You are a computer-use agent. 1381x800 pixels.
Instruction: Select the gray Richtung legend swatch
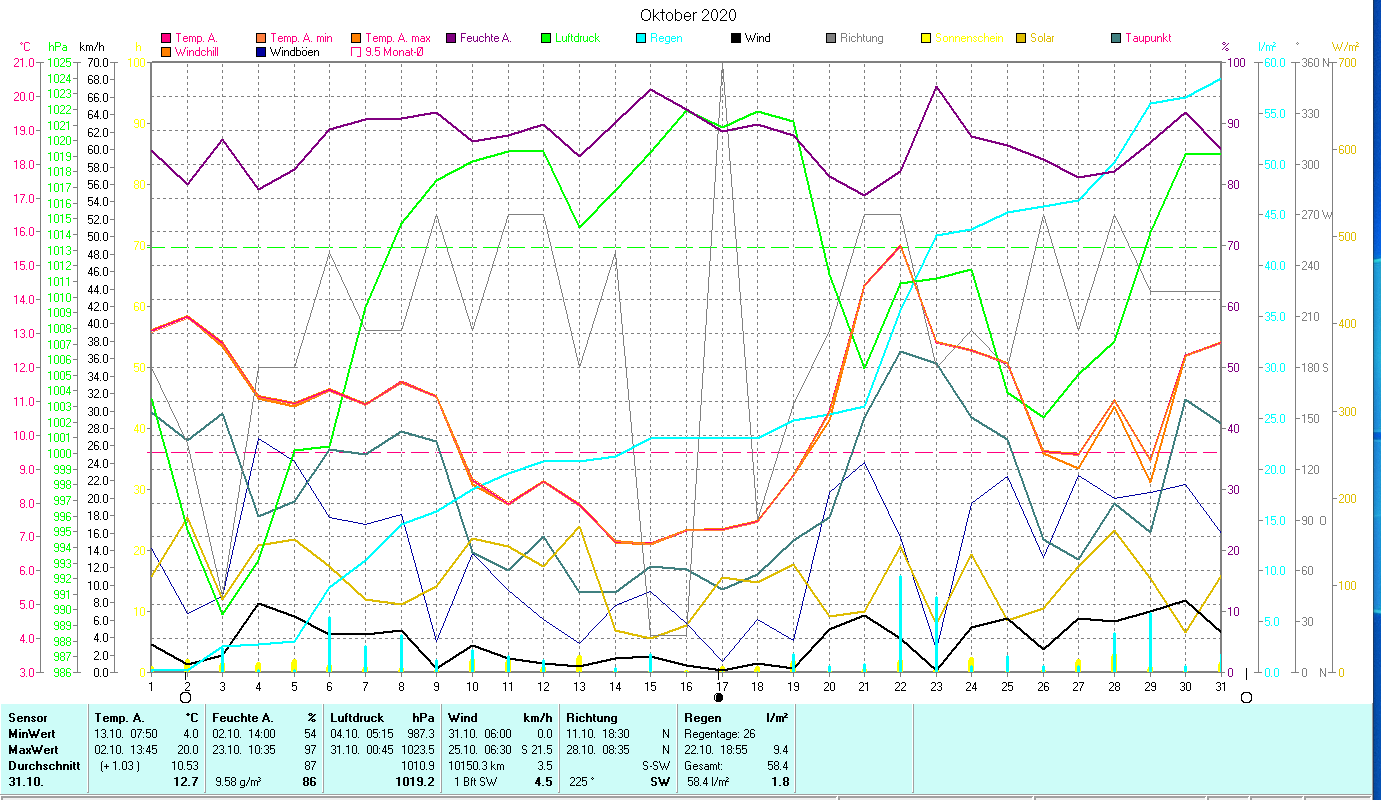830,38
